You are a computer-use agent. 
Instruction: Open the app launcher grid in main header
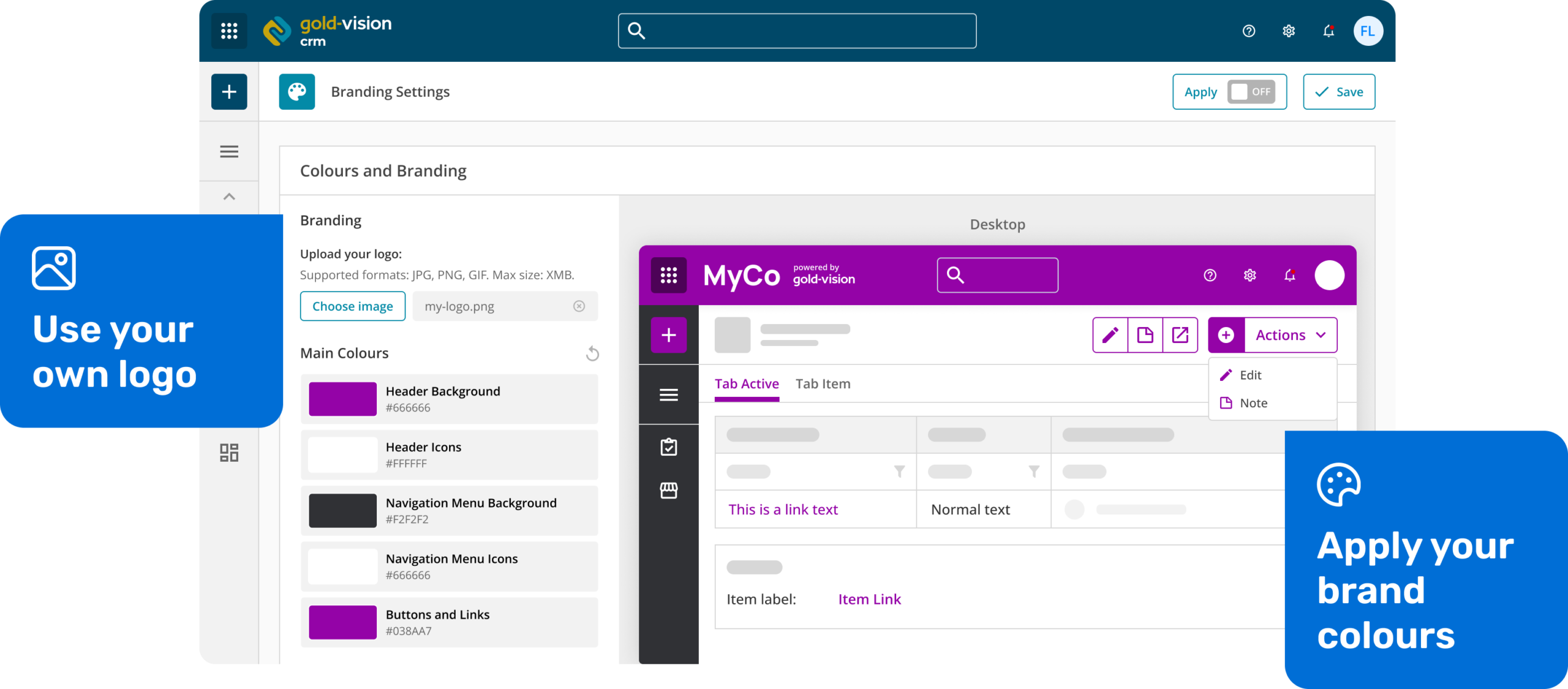click(x=229, y=31)
